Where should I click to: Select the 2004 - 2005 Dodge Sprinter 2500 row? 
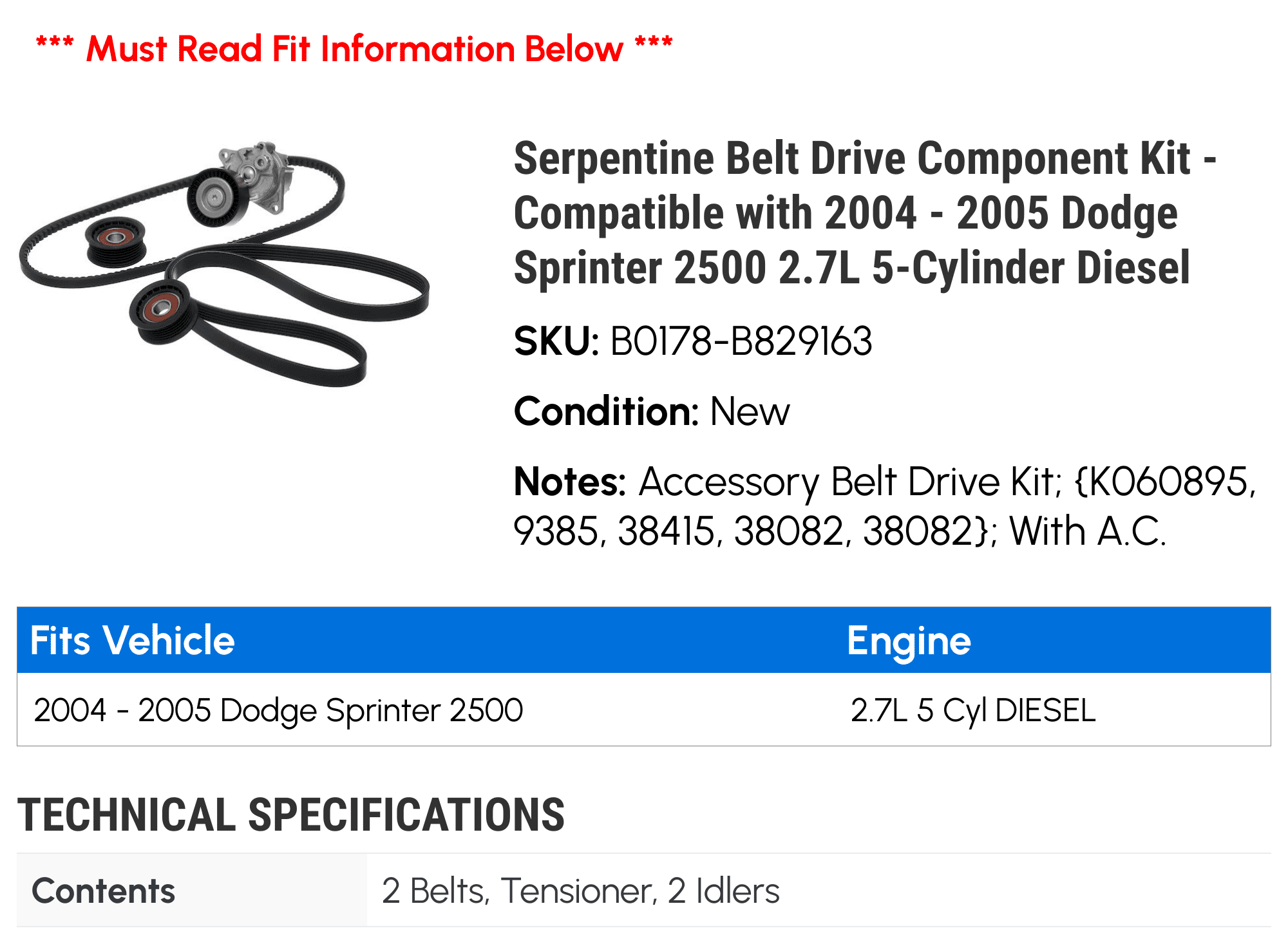pos(644,710)
